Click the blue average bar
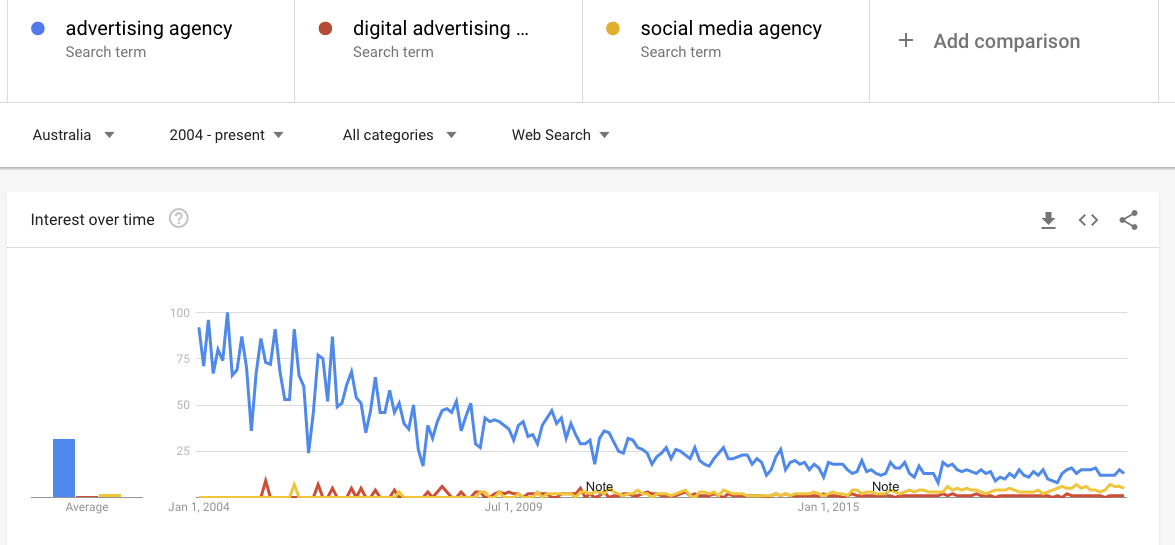The image size is (1175, 545). tap(64, 468)
